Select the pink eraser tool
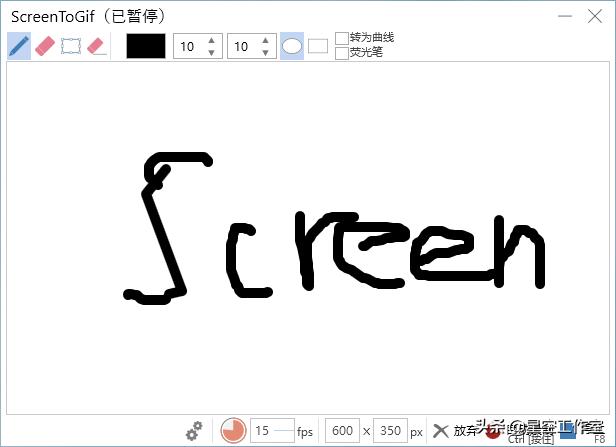Screen dimensions: 616x447 [x=45, y=46]
